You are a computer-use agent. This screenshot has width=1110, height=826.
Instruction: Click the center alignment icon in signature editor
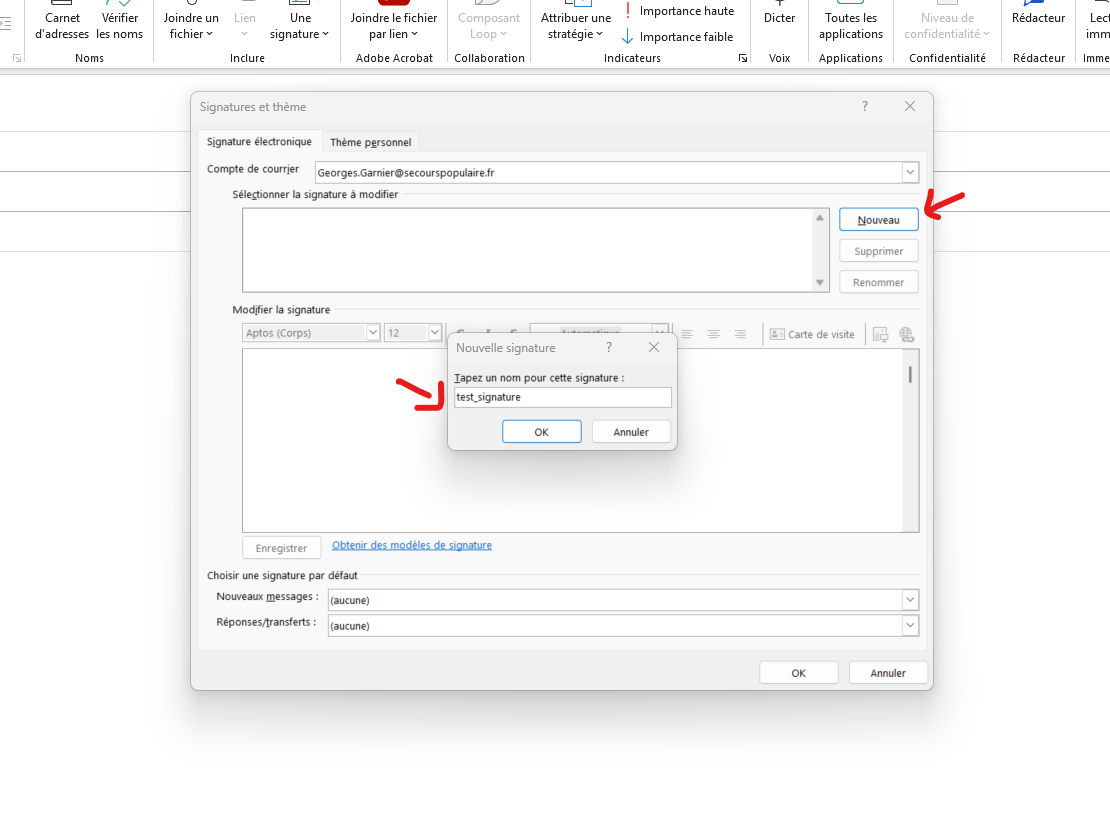714,334
